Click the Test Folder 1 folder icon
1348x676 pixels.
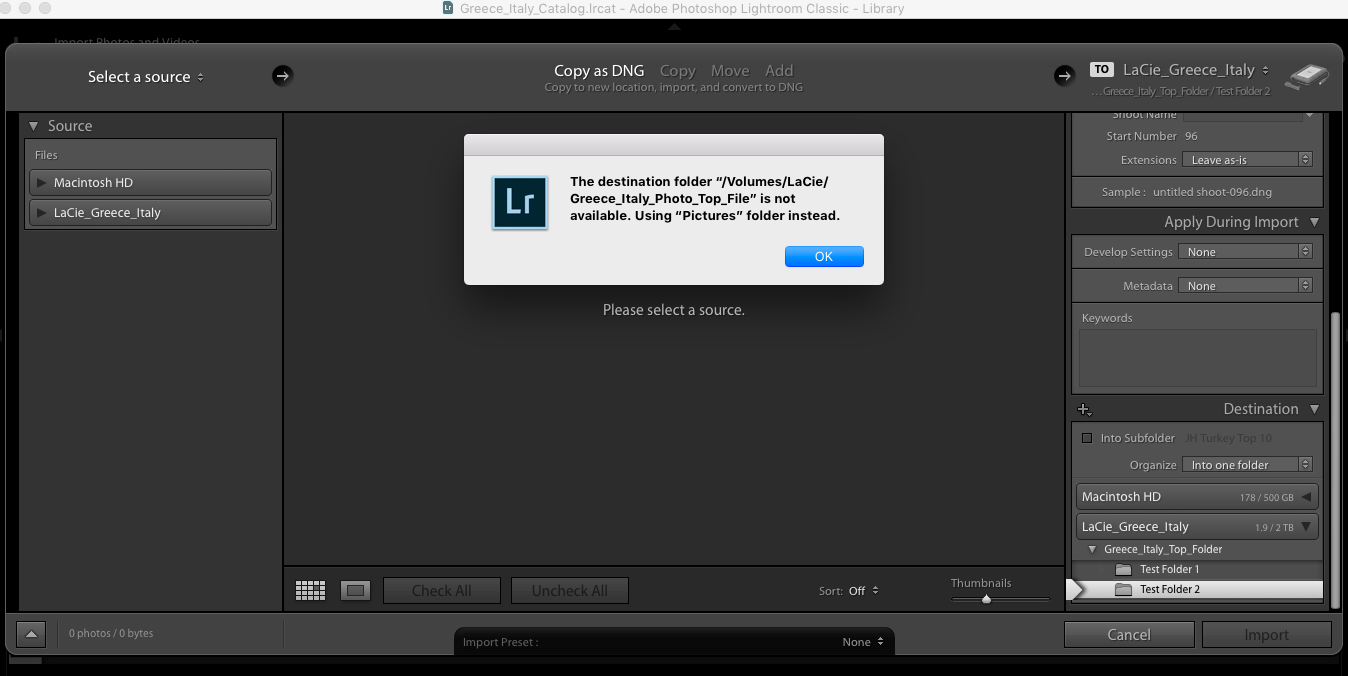(x=1123, y=570)
